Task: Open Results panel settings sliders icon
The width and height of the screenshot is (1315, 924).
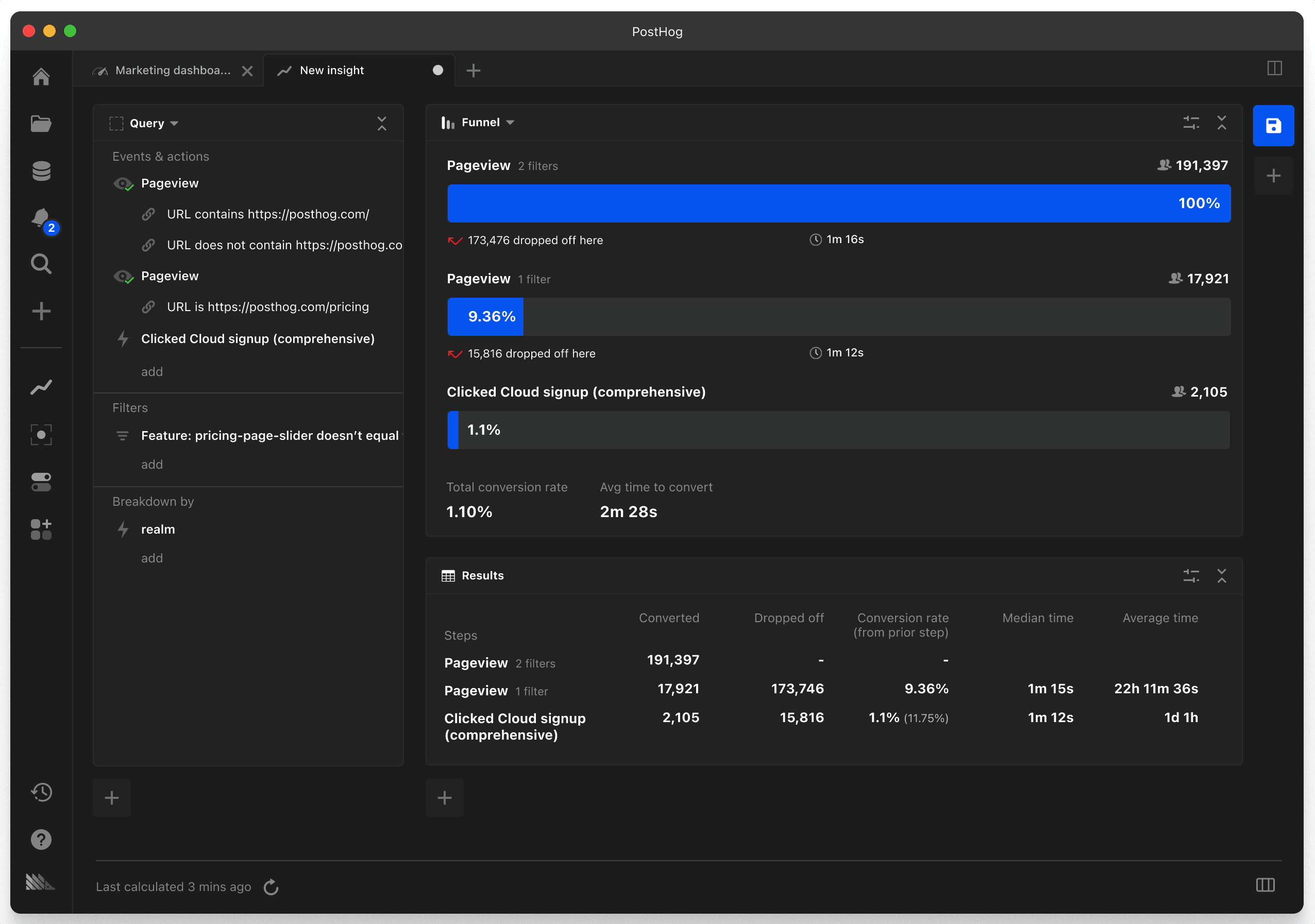Action: pos(1191,575)
